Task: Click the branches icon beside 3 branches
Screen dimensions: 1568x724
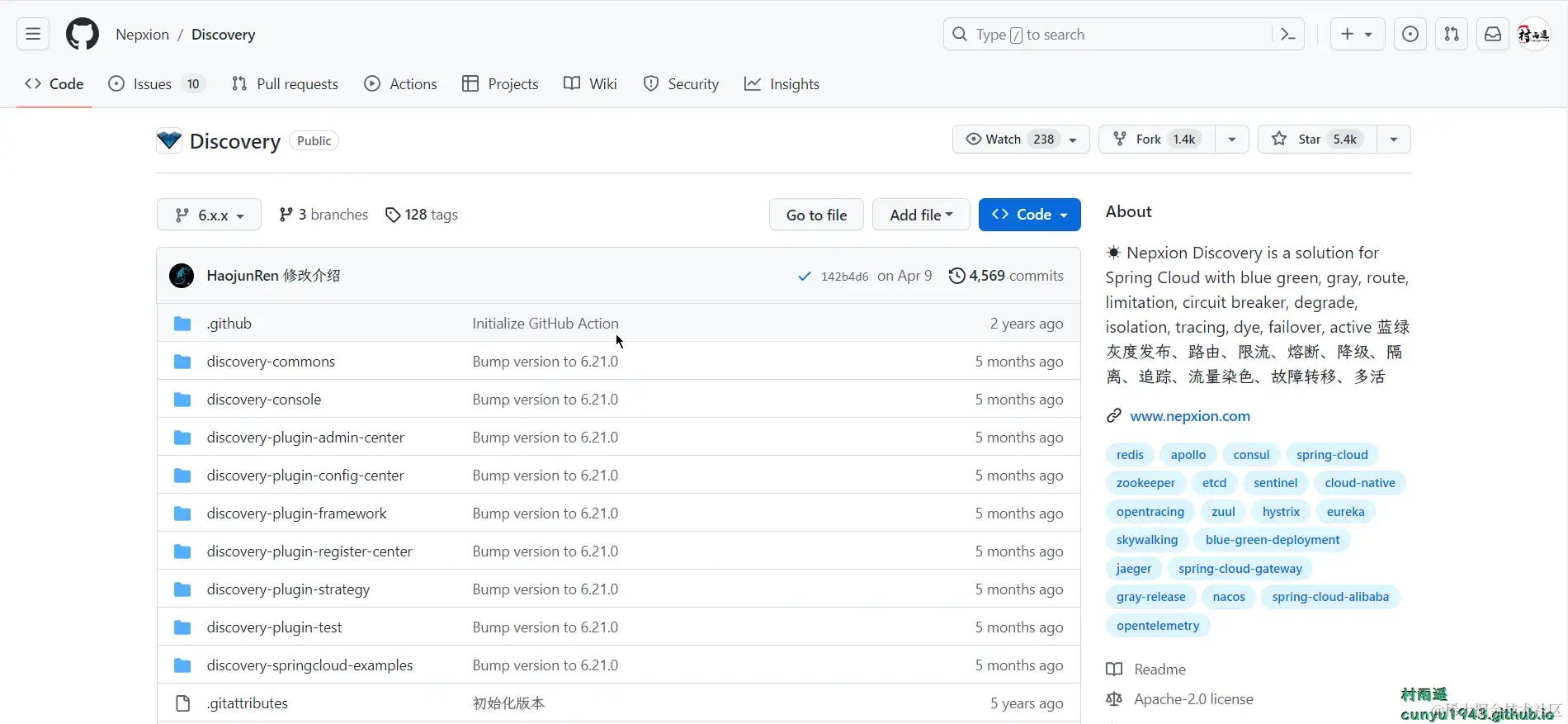Action: coord(286,215)
